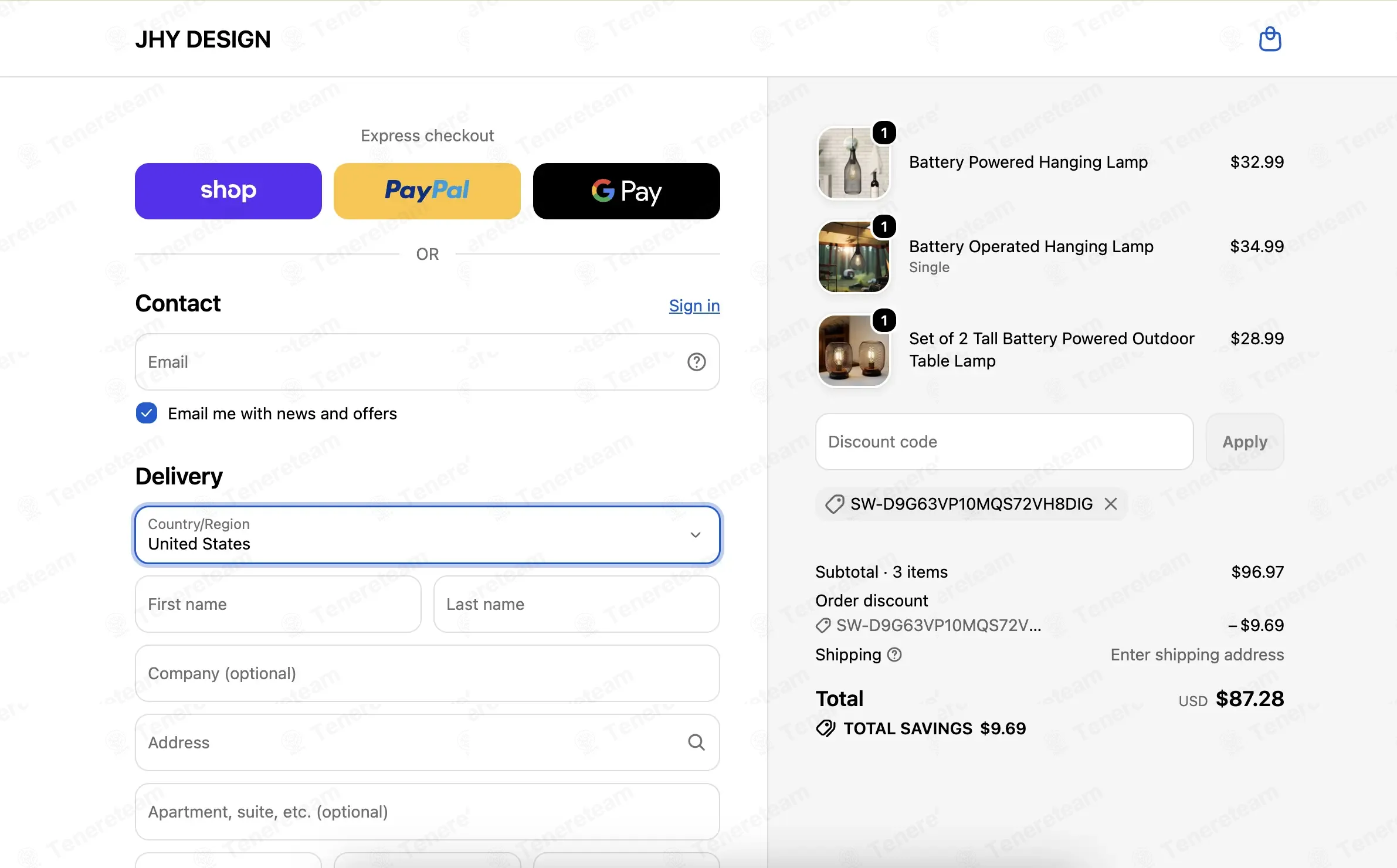
Task: Click the $96.97 subtotal value
Action: [x=1257, y=572]
